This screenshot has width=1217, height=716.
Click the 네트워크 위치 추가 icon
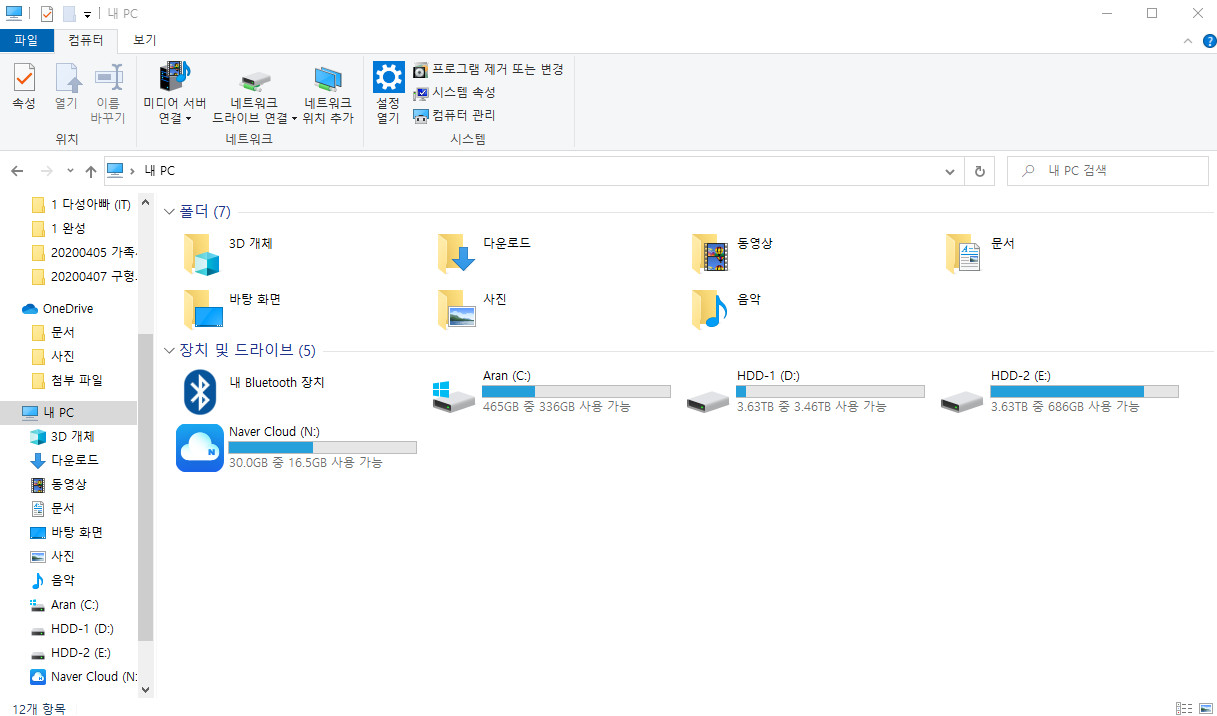tap(328, 80)
